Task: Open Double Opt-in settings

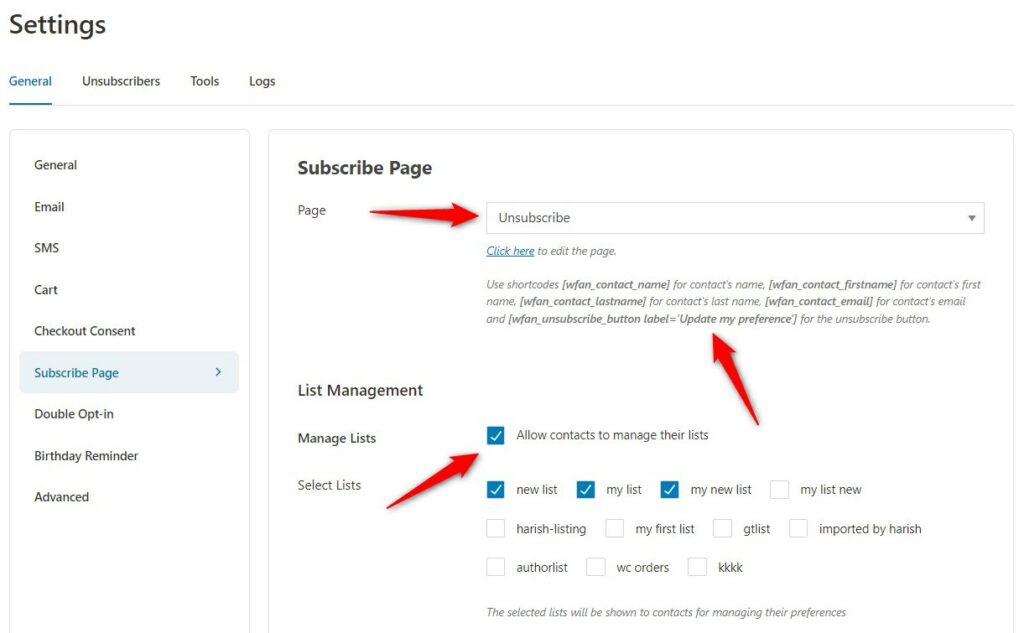Action: (74, 414)
